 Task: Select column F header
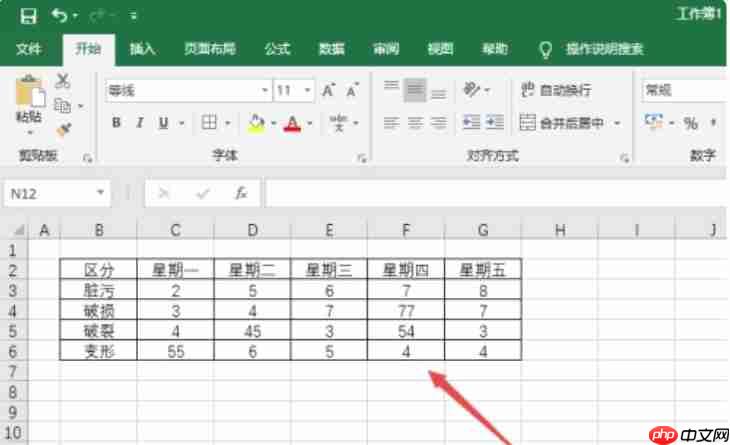406,230
